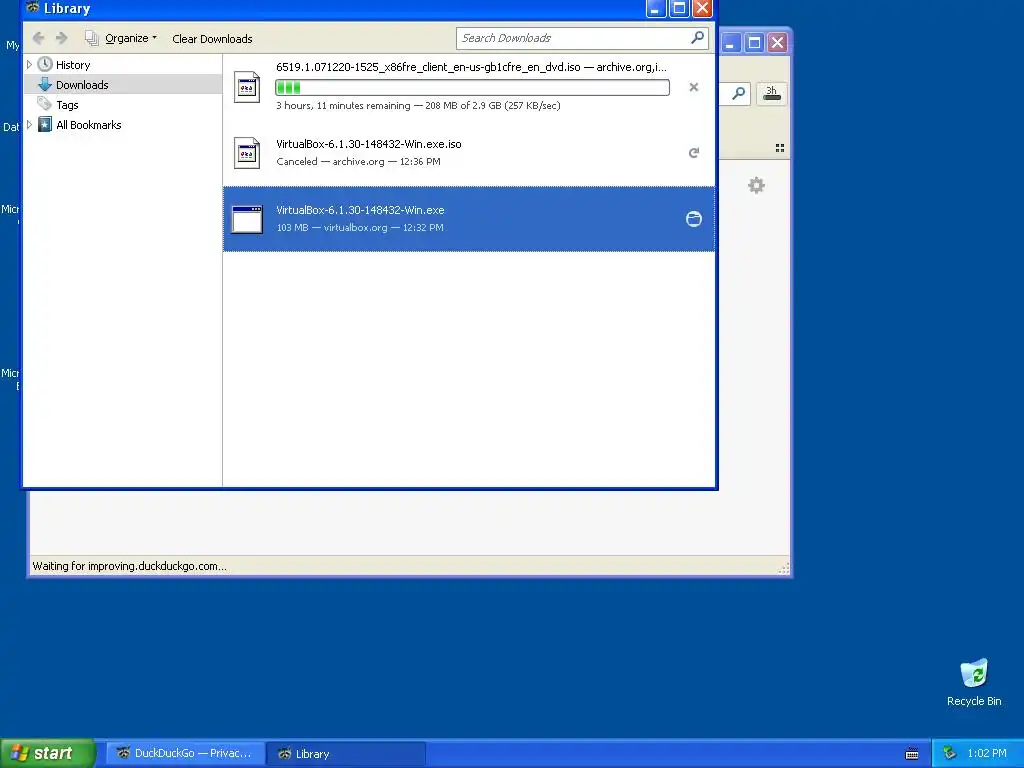Click the system tray clock
This screenshot has height=768, width=1024.
tap(987, 754)
